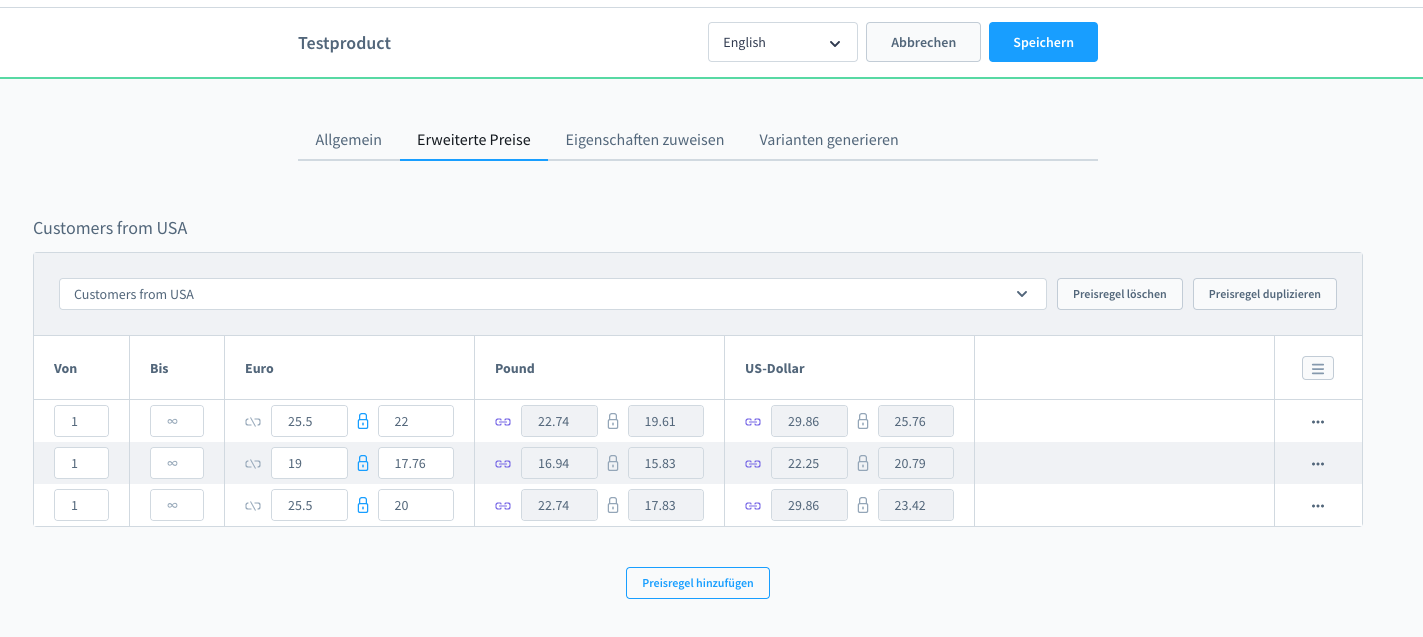Open the three-dot menu on the second row
The width and height of the screenshot is (1423, 637).
(1317, 463)
